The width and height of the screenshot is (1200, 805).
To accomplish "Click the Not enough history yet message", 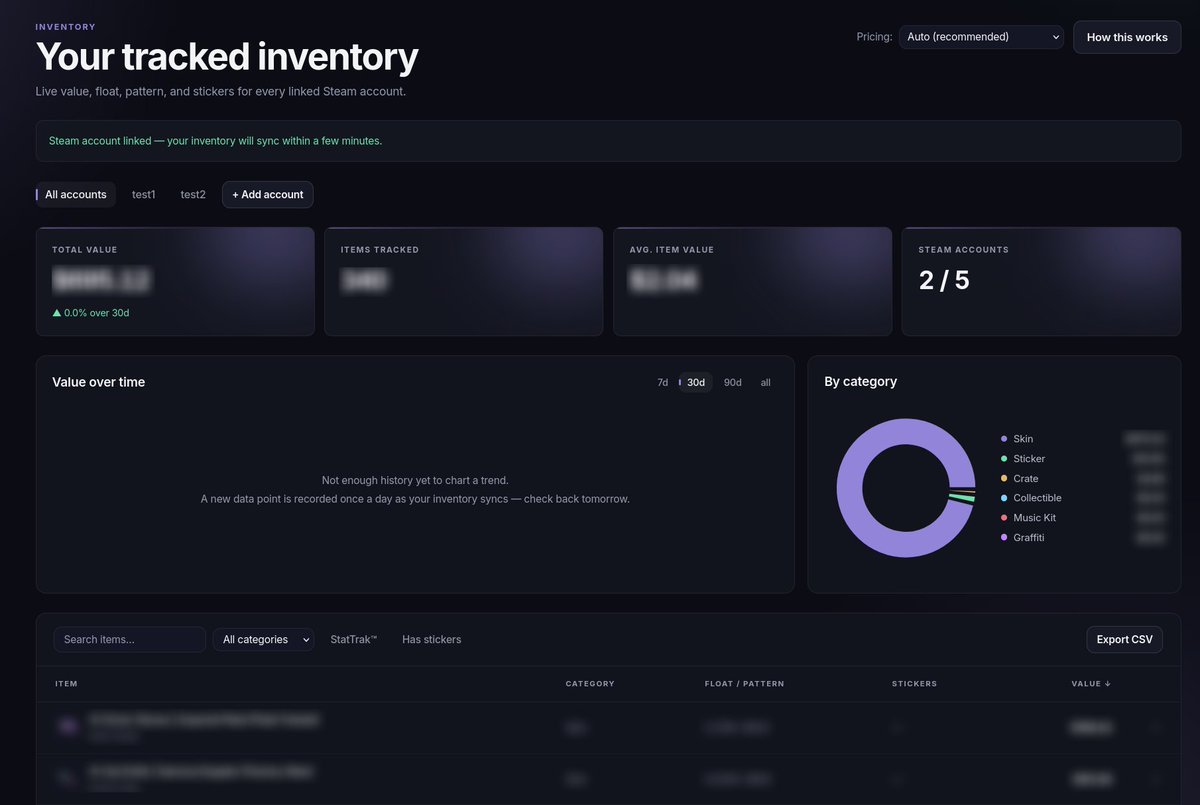I will click(415, 480).
